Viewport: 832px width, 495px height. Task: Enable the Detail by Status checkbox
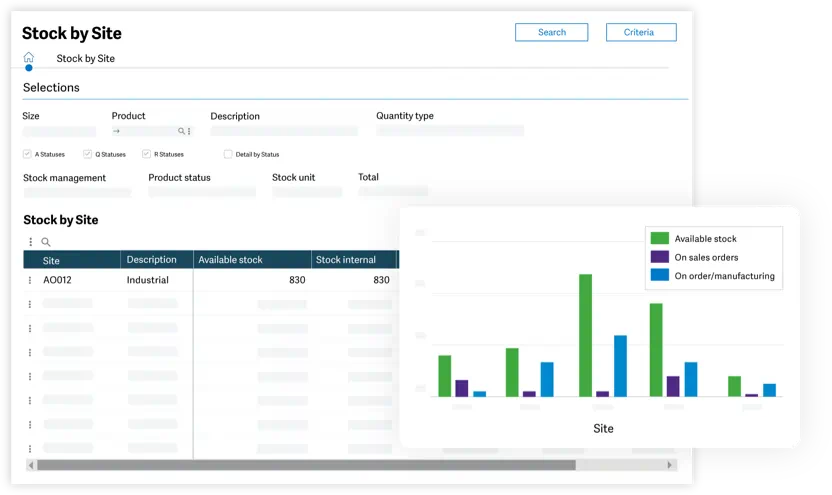228,154
